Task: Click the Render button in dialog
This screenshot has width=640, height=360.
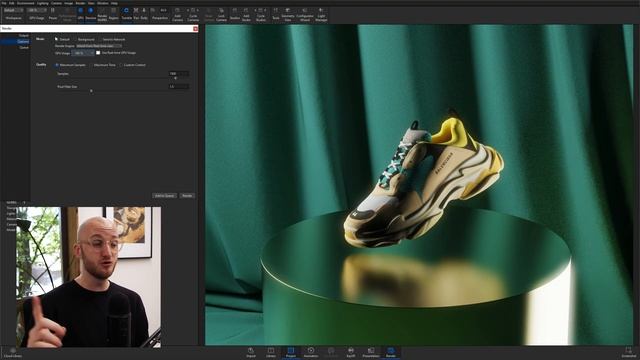Action: [187, 196]
